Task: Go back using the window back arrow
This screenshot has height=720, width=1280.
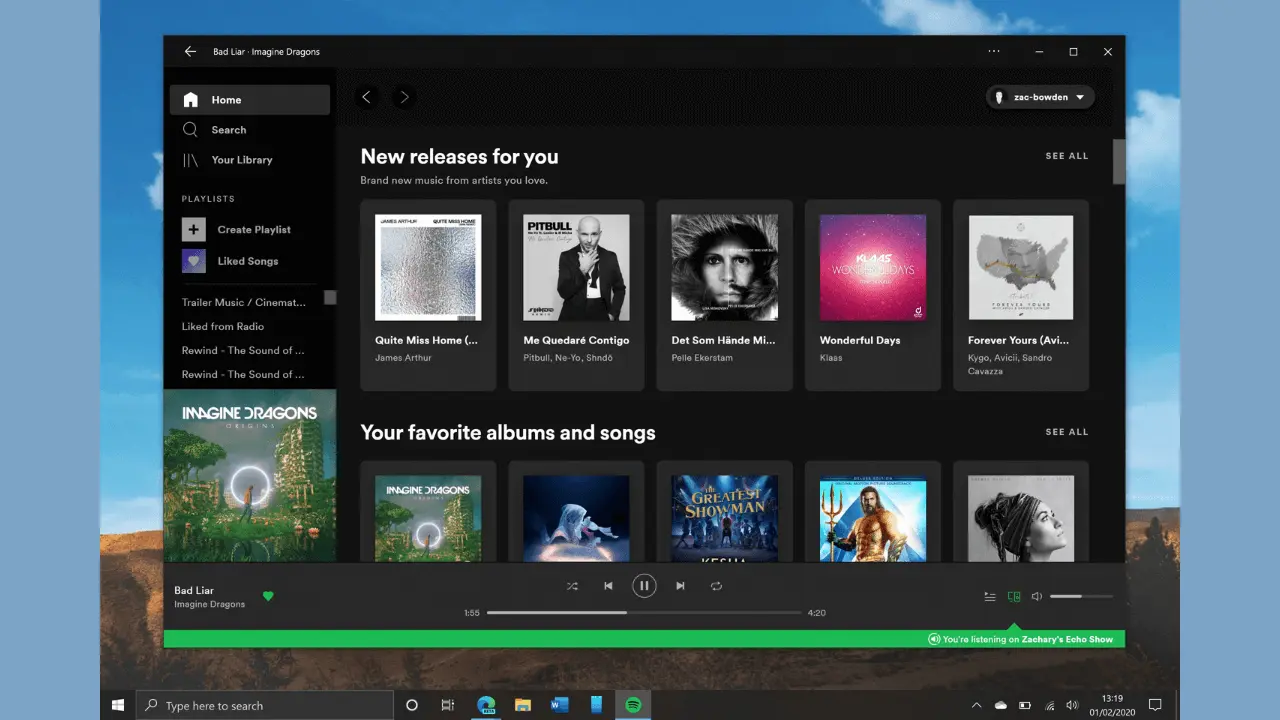Action: [190, 52]
